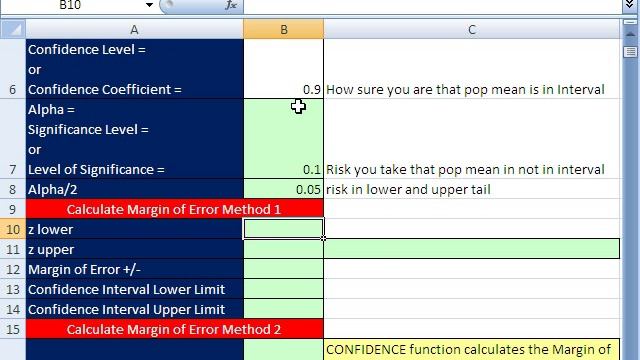Click cell containing 0.05
This screenshot has width=640, height=360.
tap(284, 189)
